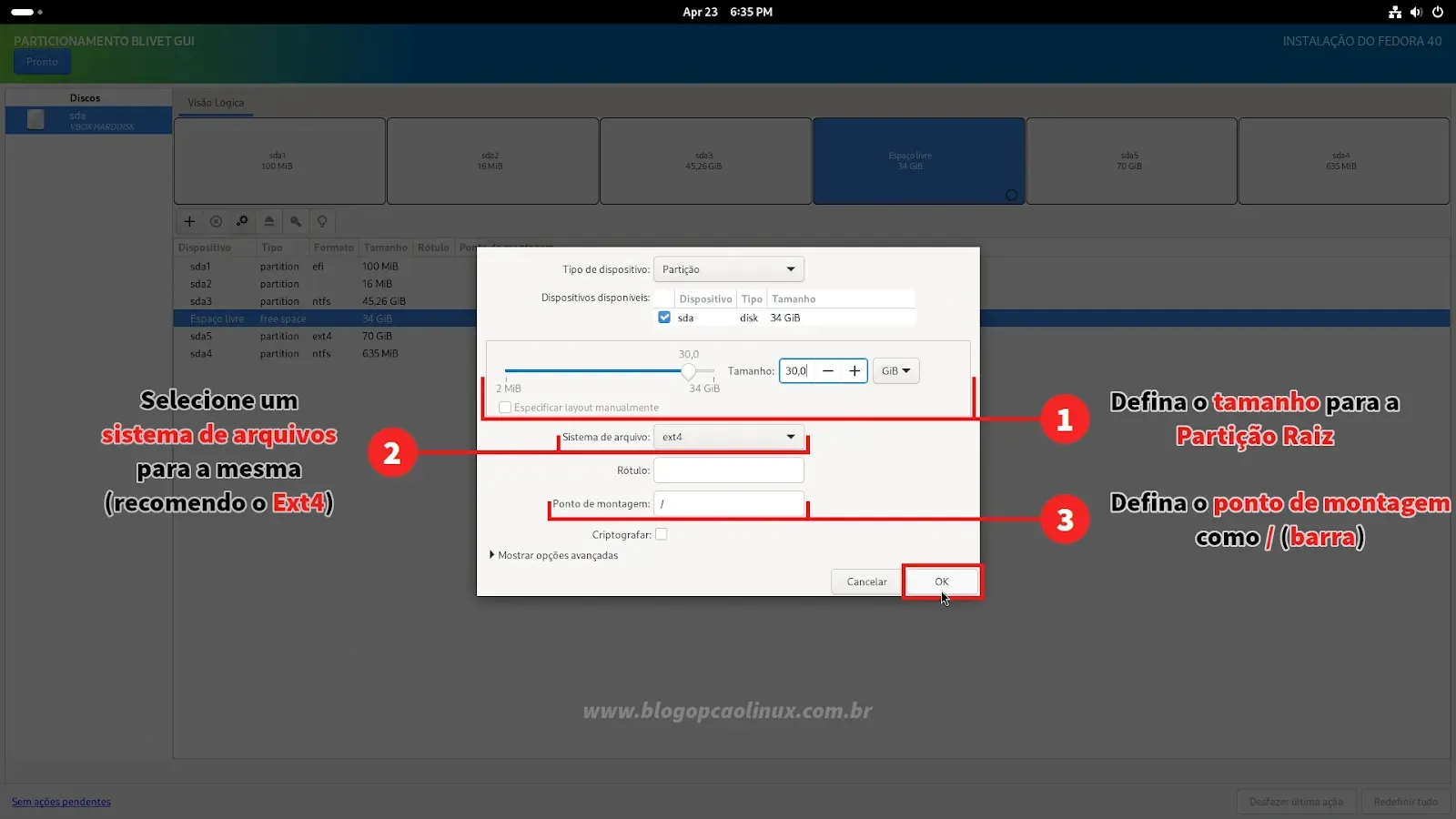Open the clock Apr 23 6:35 PM
This screenshot has width=1456, height=819.
tap(727, 12)
